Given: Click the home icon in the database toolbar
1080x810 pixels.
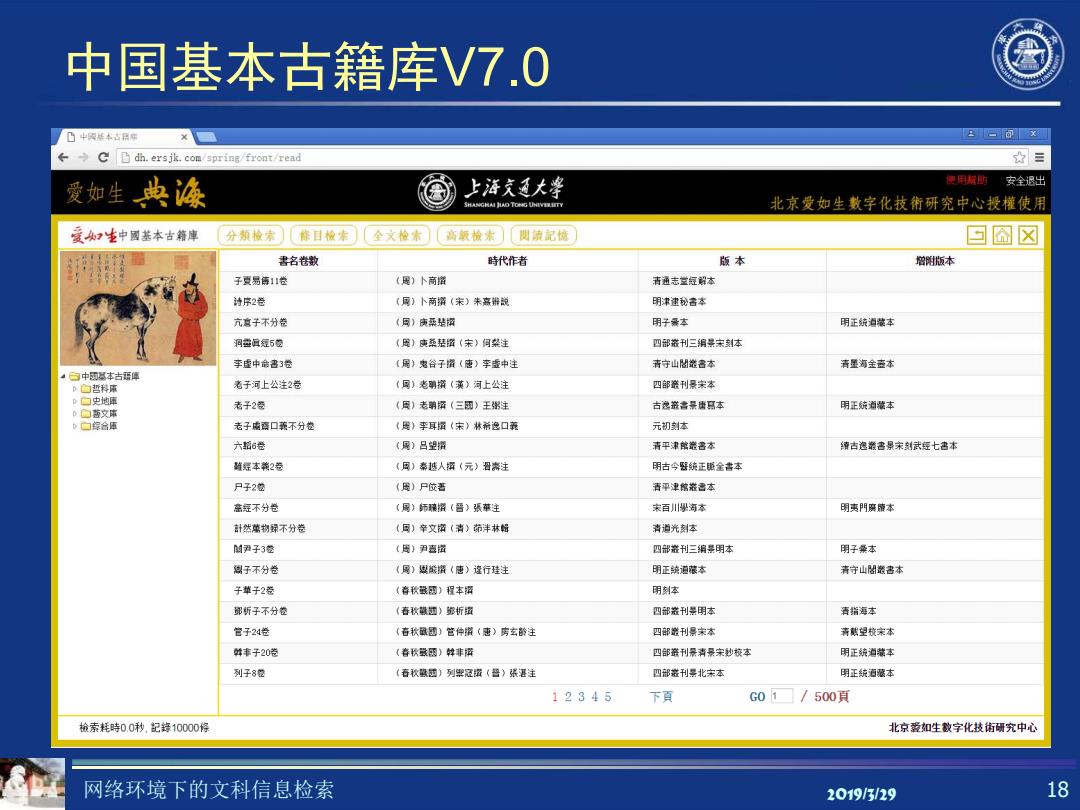Looking at the screenshot, I should pyautogui.click(x=1002, y=236).
